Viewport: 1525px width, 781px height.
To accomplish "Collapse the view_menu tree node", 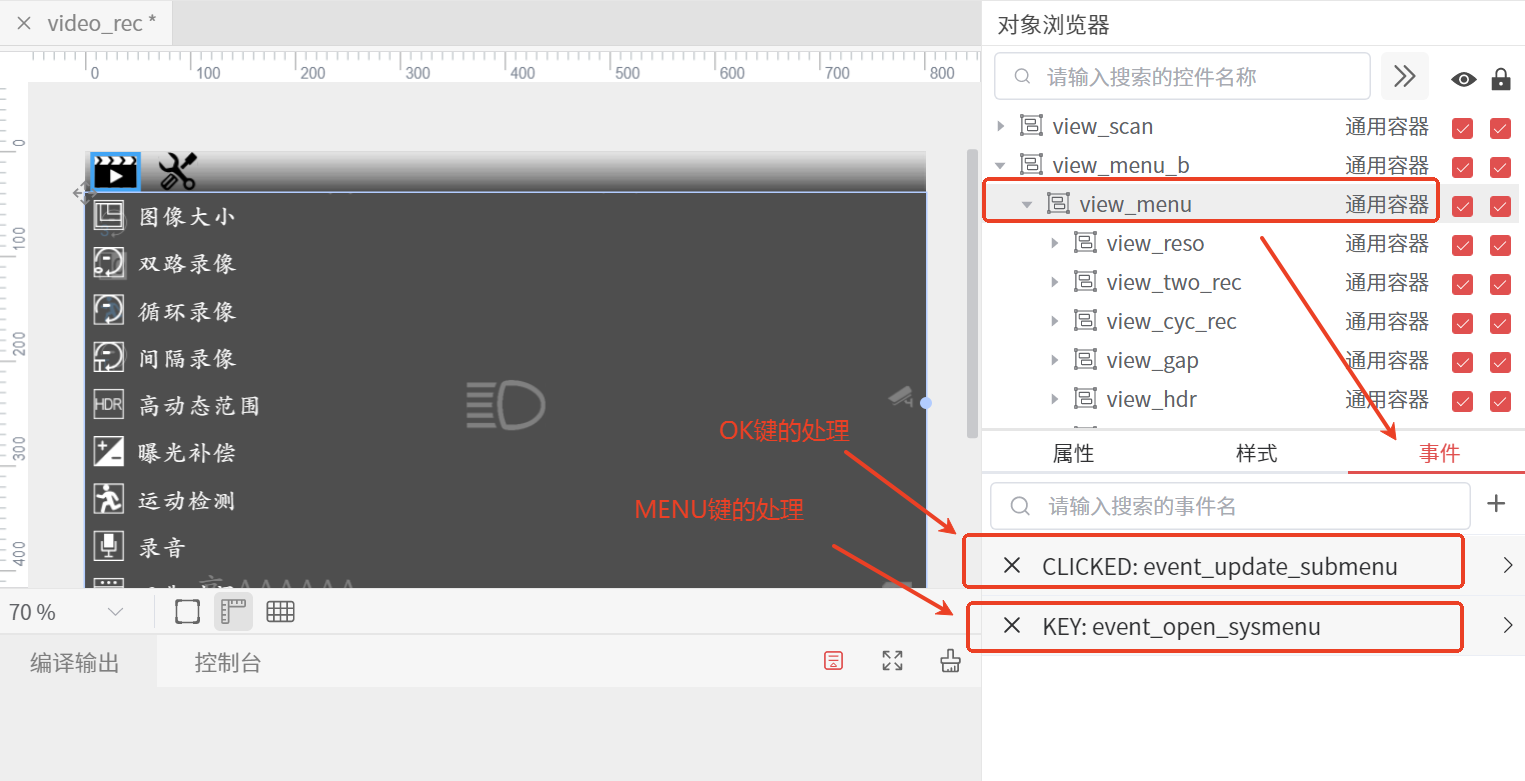I will tap(1027, 204).
